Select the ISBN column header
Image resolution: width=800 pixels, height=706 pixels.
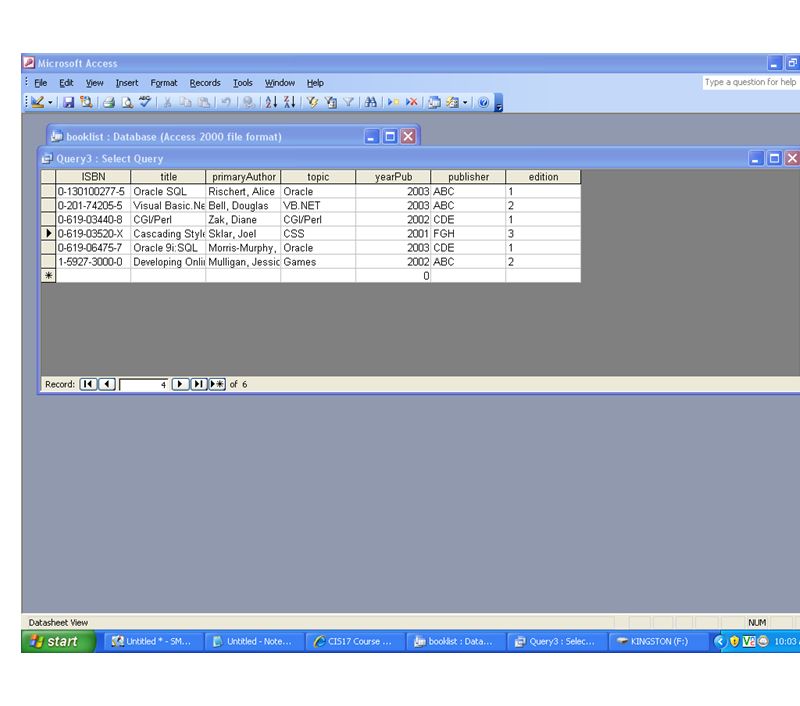(93, 176)
